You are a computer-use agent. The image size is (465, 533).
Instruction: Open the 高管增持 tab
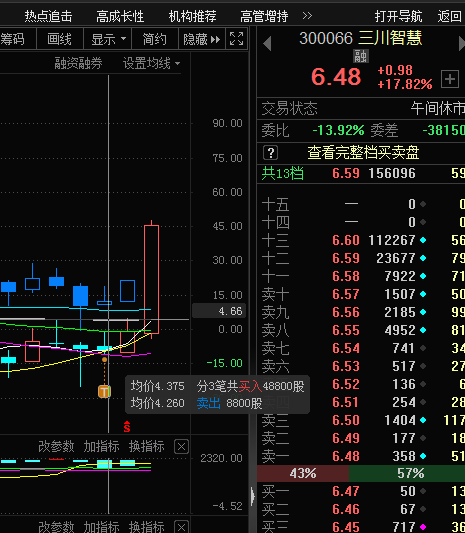(264, 16)
